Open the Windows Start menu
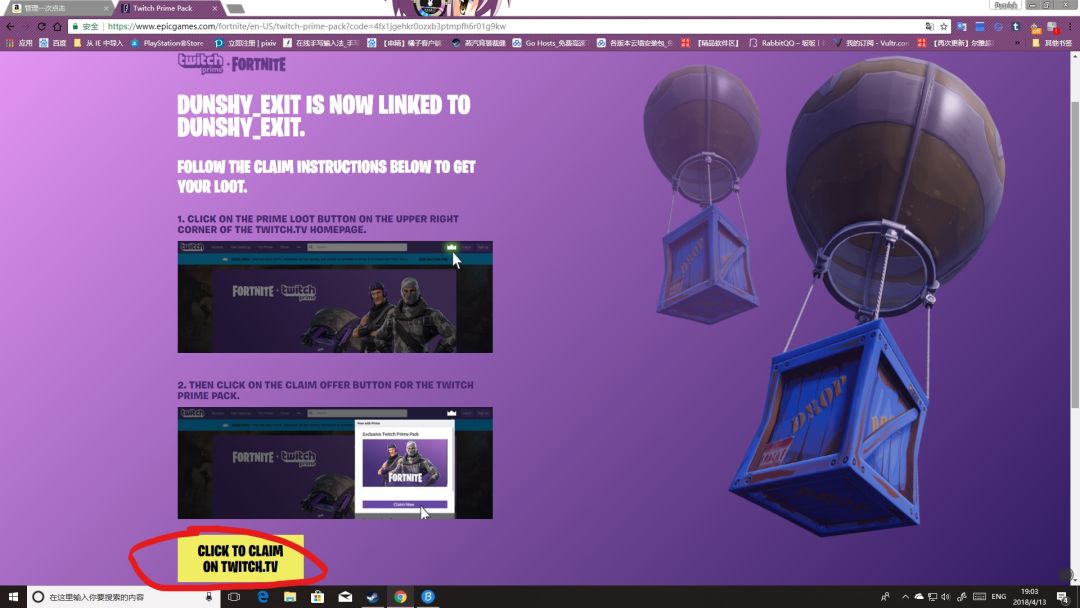The width and height of the screenshot is (1080, 608). [13, 596]
